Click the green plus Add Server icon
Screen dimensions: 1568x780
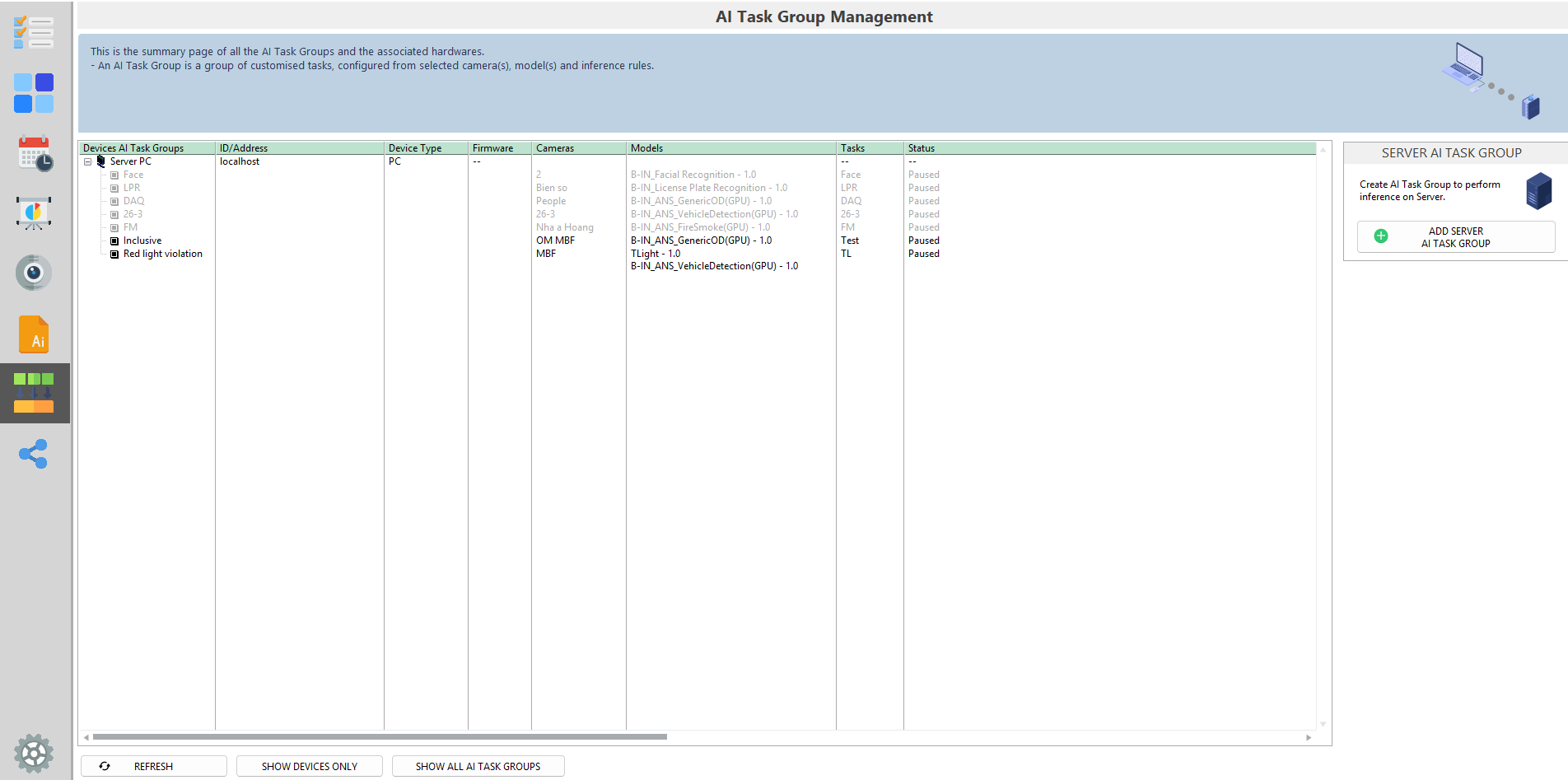click(1381, 236)
